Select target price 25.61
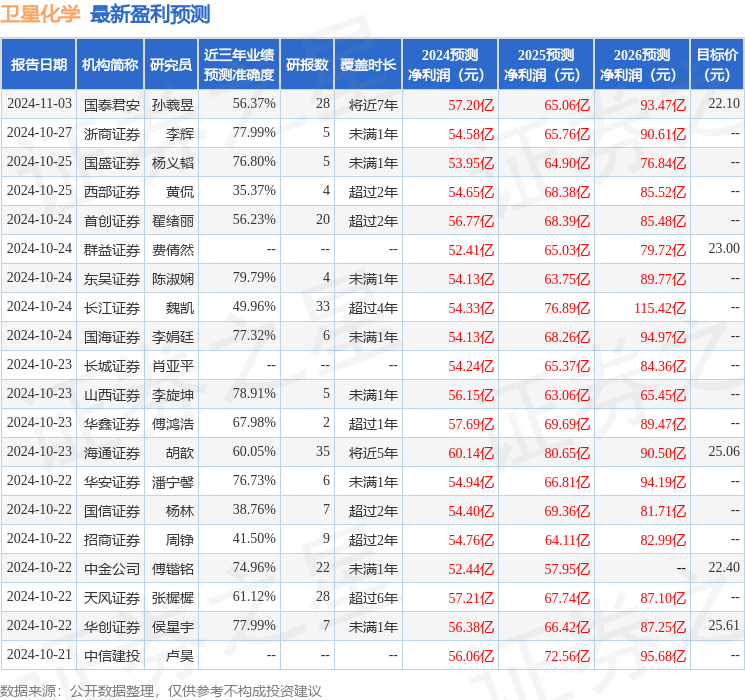745x700 pixels. (x=724, y=625)
